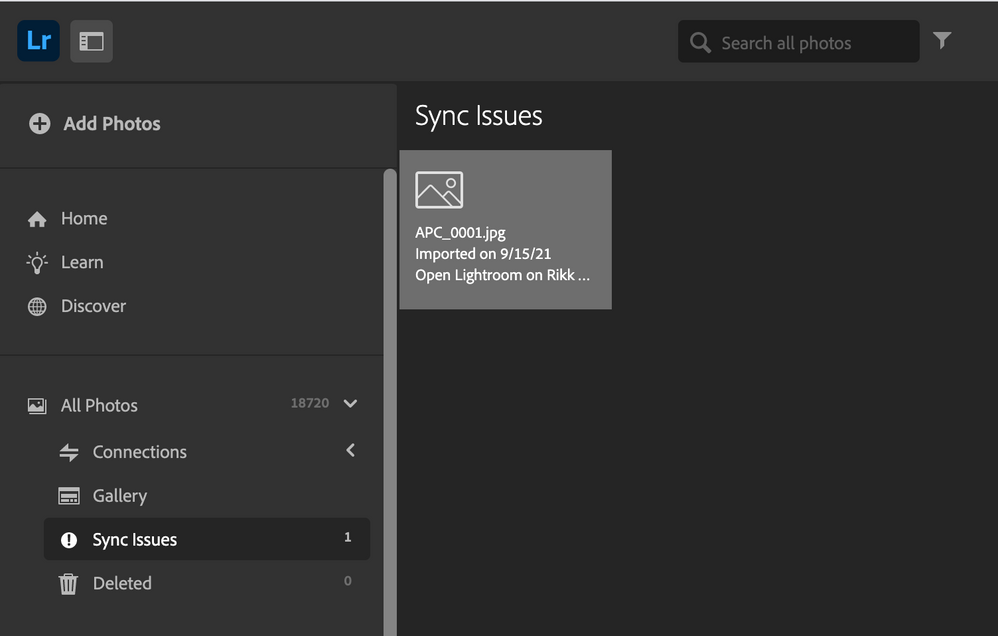
Task: Focus the Search all photos field
Action: coord(810,43)
